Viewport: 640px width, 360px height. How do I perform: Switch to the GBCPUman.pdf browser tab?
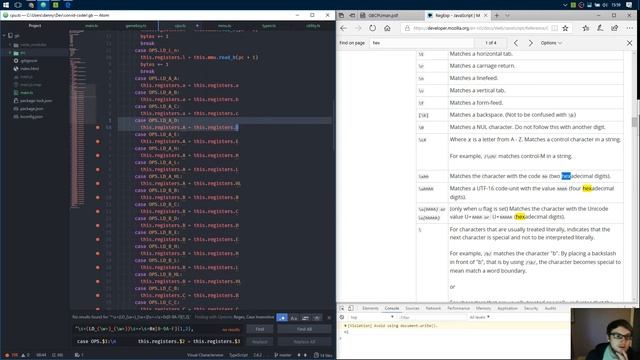pos(391,16)
